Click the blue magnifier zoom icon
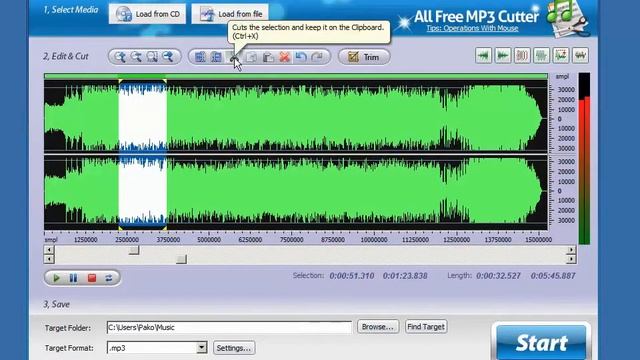Viewport: 640px width, 360px height. coord(168,57)
